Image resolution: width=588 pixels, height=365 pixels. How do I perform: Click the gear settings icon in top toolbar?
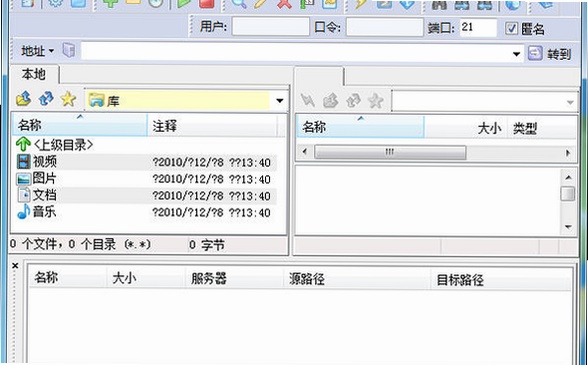click(56, 3)
